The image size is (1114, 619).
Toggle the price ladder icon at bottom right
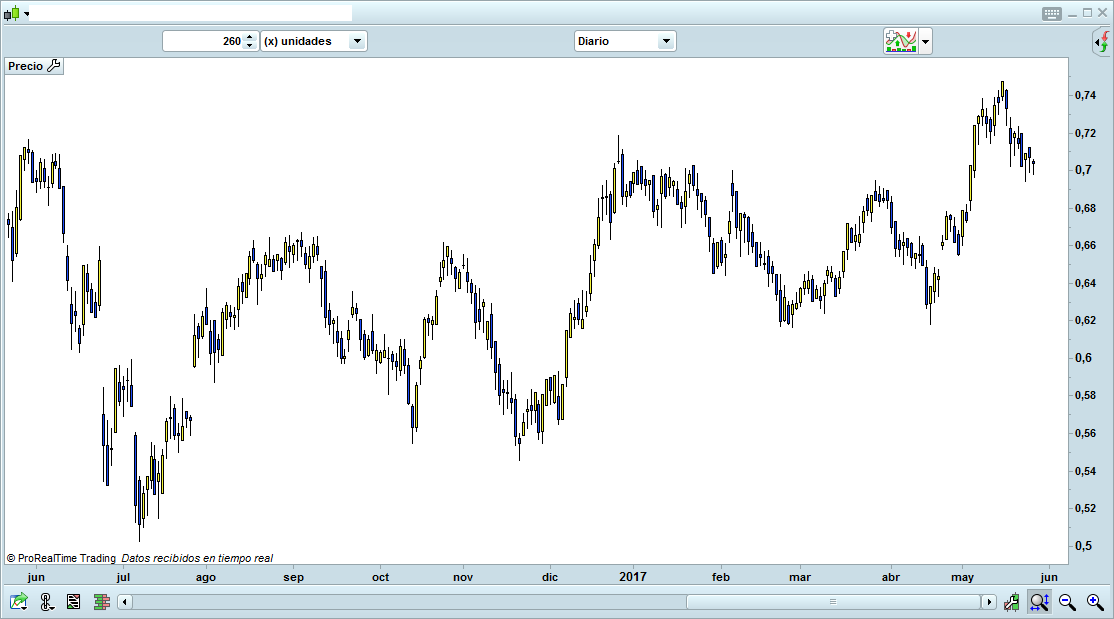(x=1013, y=602)
